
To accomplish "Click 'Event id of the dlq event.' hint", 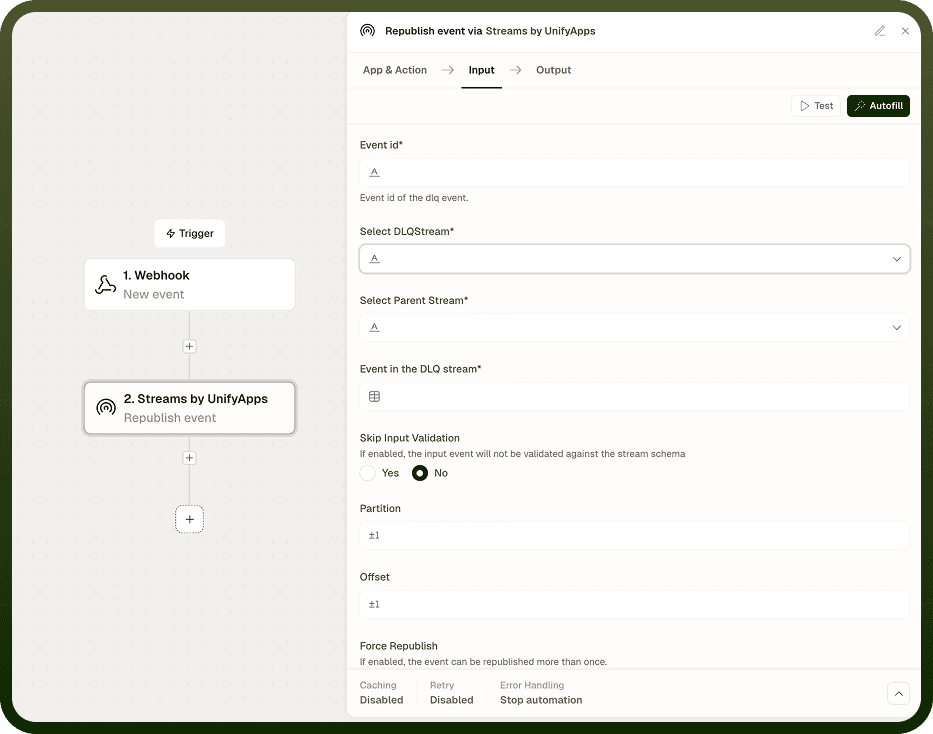I will coord(414,198).
